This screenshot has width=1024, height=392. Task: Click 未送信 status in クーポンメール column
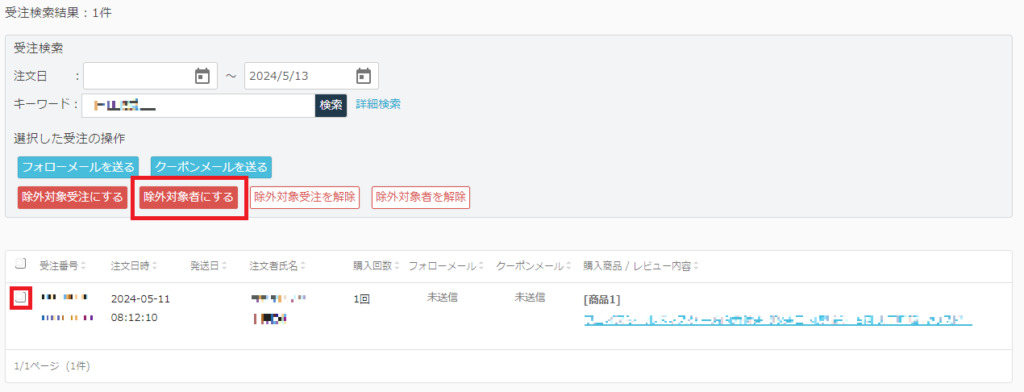point(530,297)
